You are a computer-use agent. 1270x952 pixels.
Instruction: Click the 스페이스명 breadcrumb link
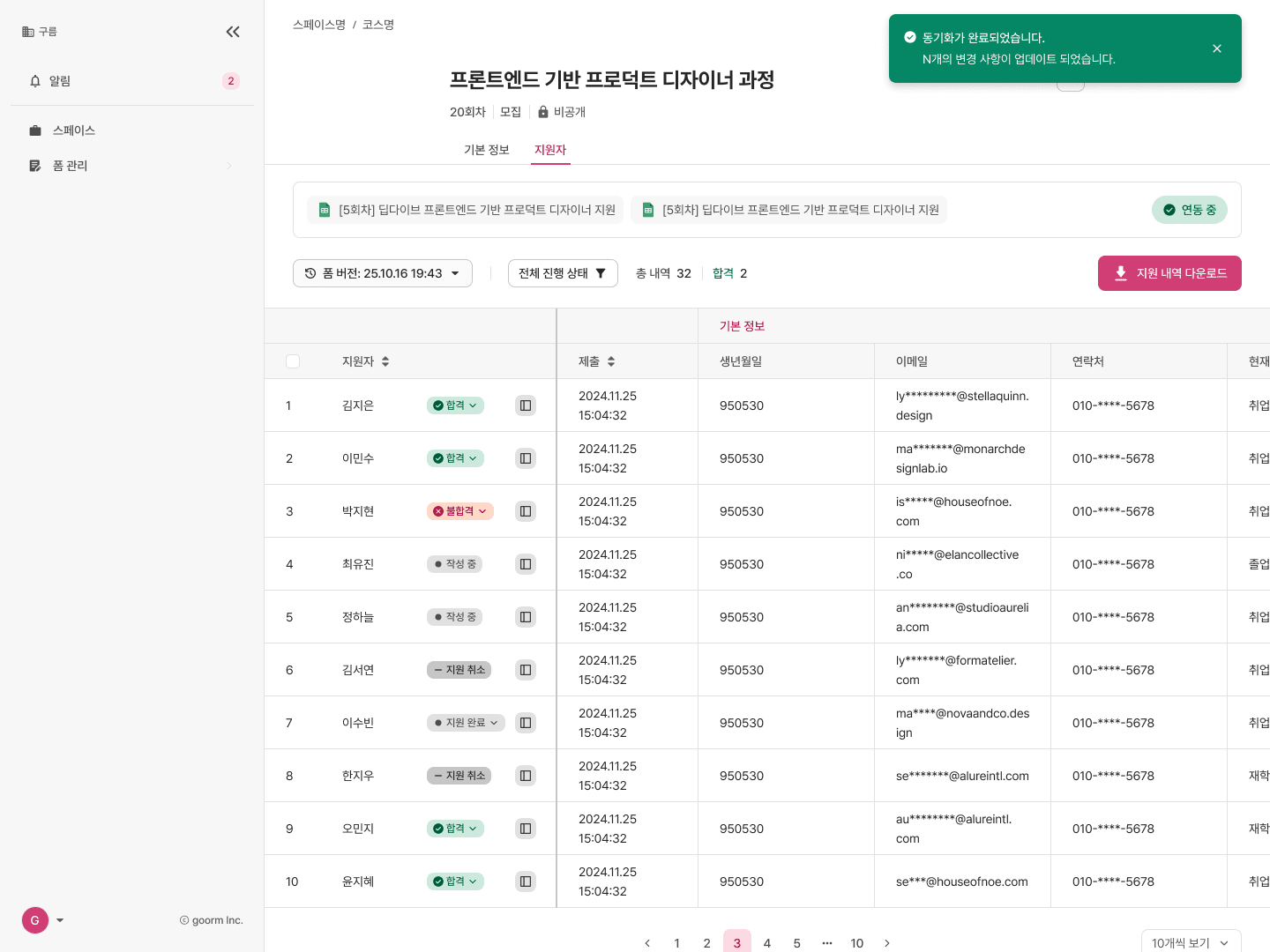tap(319, 25)
